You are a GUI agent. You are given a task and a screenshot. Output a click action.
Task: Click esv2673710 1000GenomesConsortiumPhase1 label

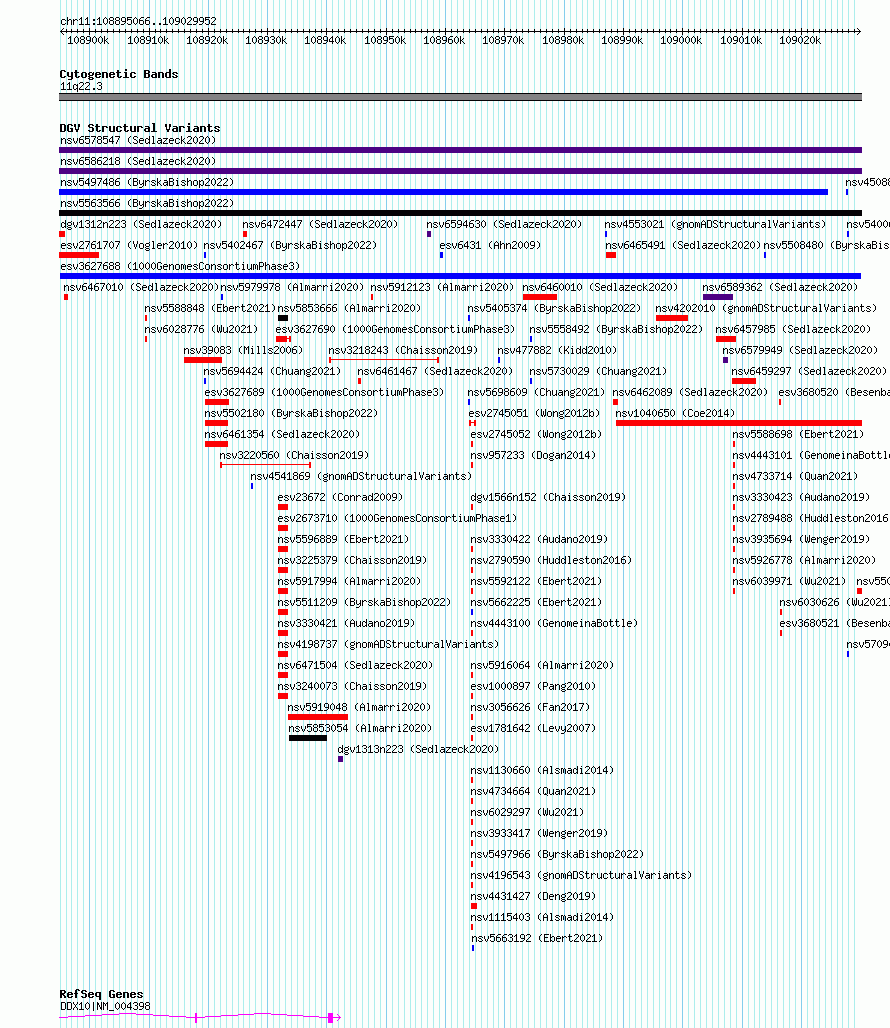[x=397, y=518]
